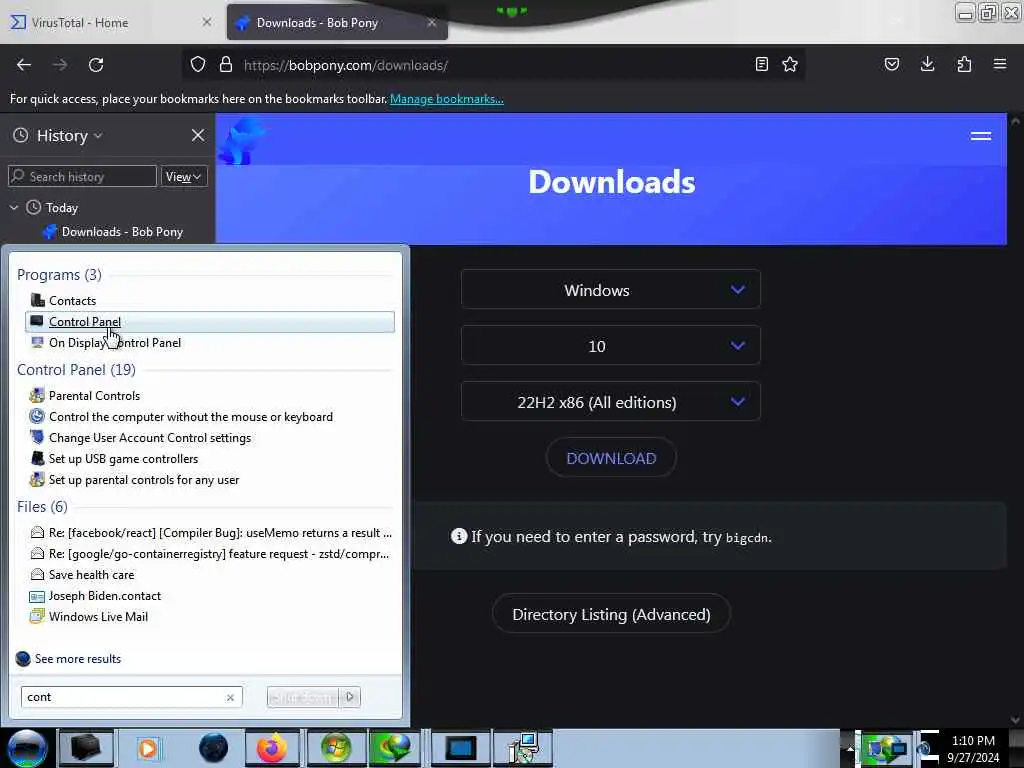Open the Firefox downloads arrow icon
1024x768 pixels.
tap(927, 64)
